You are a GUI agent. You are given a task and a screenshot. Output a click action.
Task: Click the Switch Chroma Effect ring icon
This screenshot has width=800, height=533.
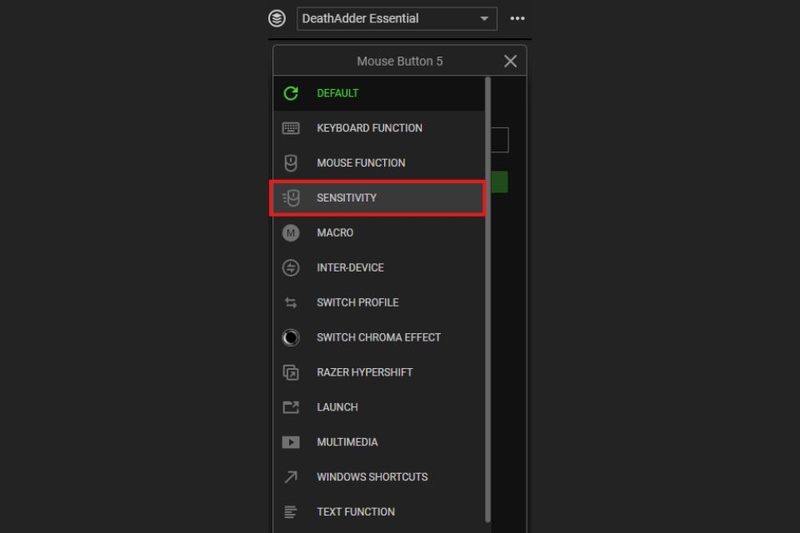(x=291, y=338)
